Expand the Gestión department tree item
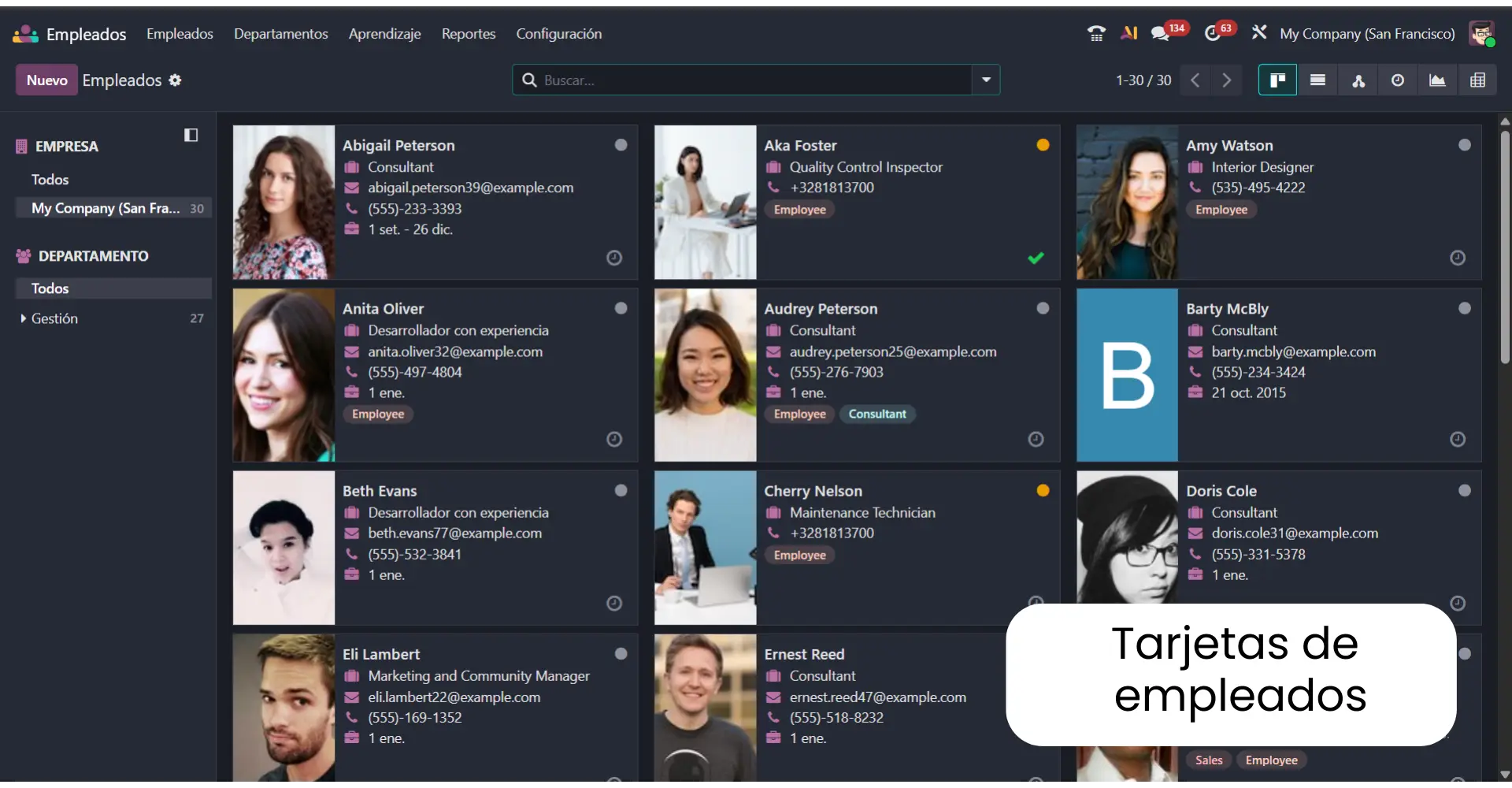The height and width of the screenshot is (788, 1512). [x=22, y=318]
